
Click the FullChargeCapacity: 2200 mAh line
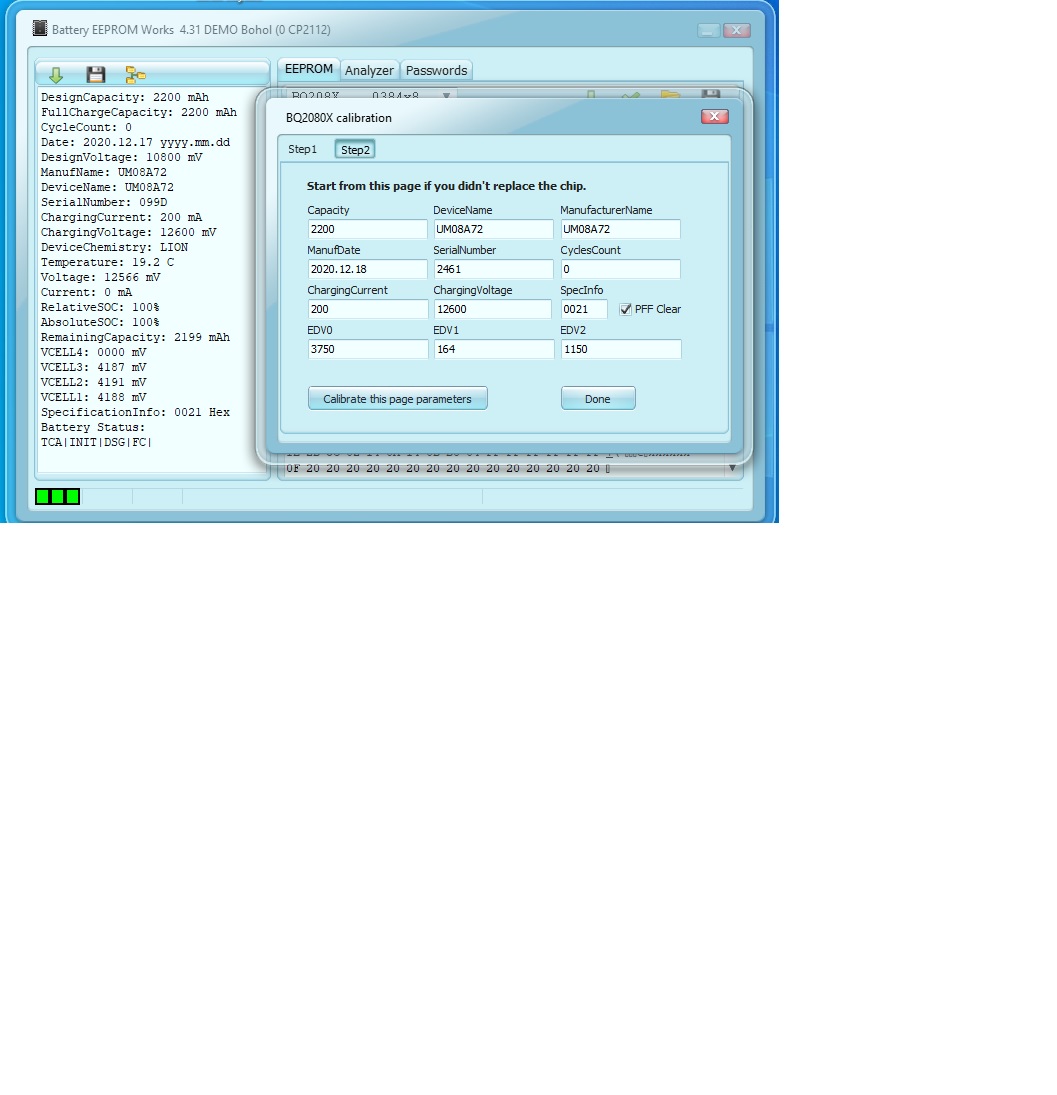coord(139,112)
